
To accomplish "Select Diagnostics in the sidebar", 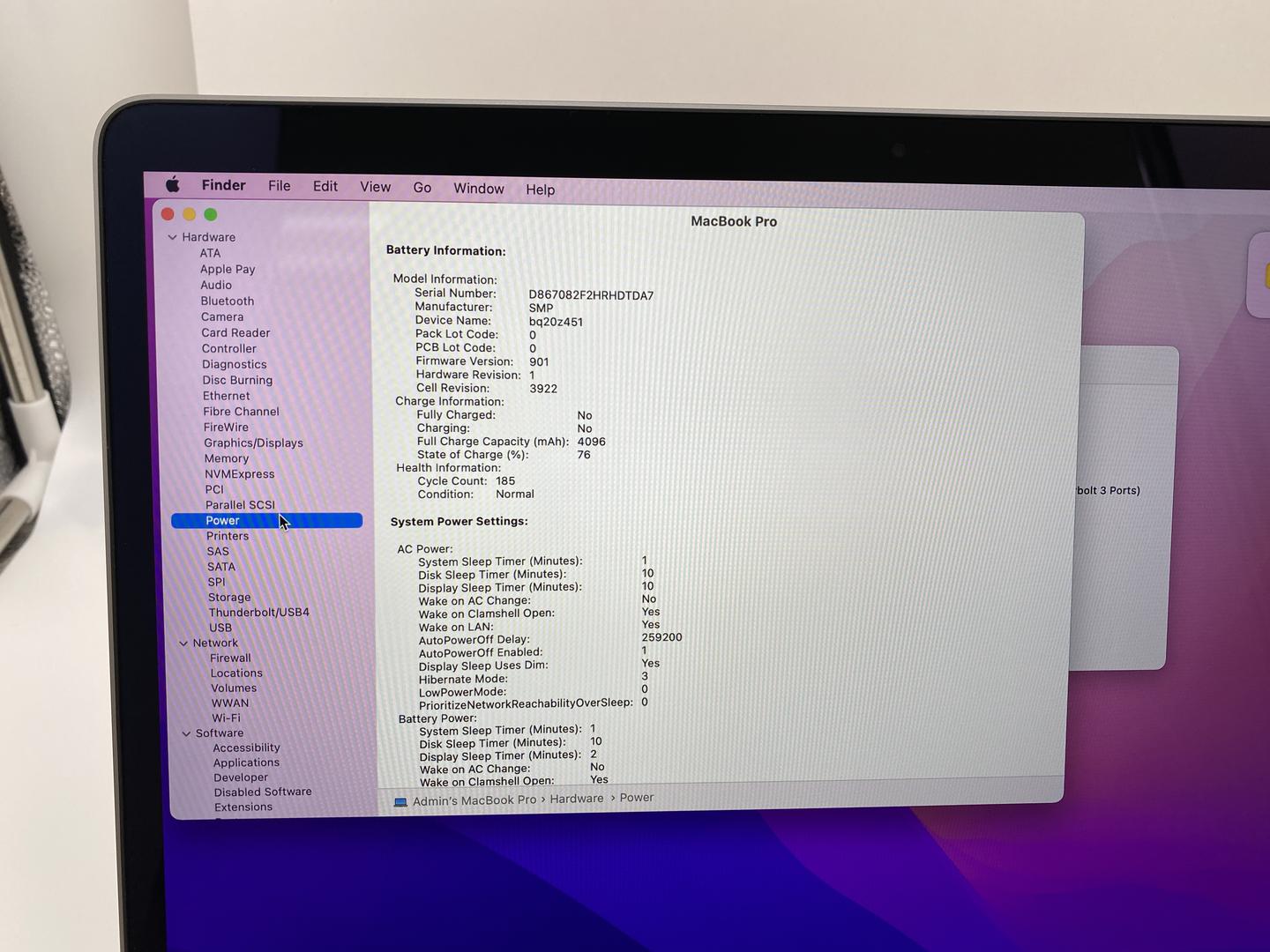I will [x=235, y=364].
